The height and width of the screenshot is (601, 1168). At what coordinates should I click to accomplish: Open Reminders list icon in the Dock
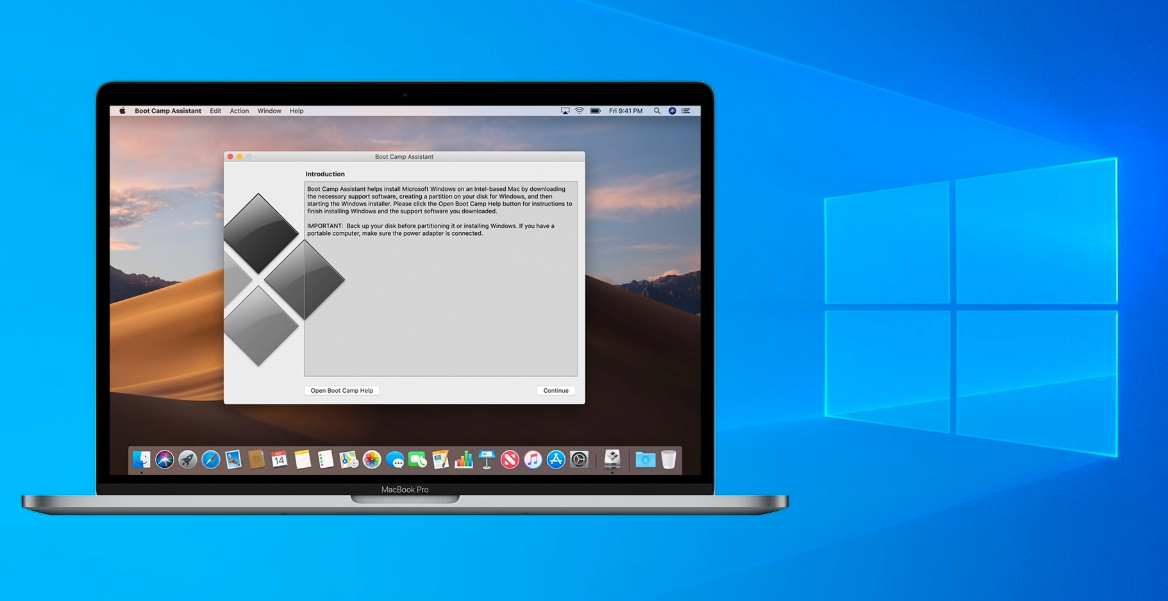(326, 460)
